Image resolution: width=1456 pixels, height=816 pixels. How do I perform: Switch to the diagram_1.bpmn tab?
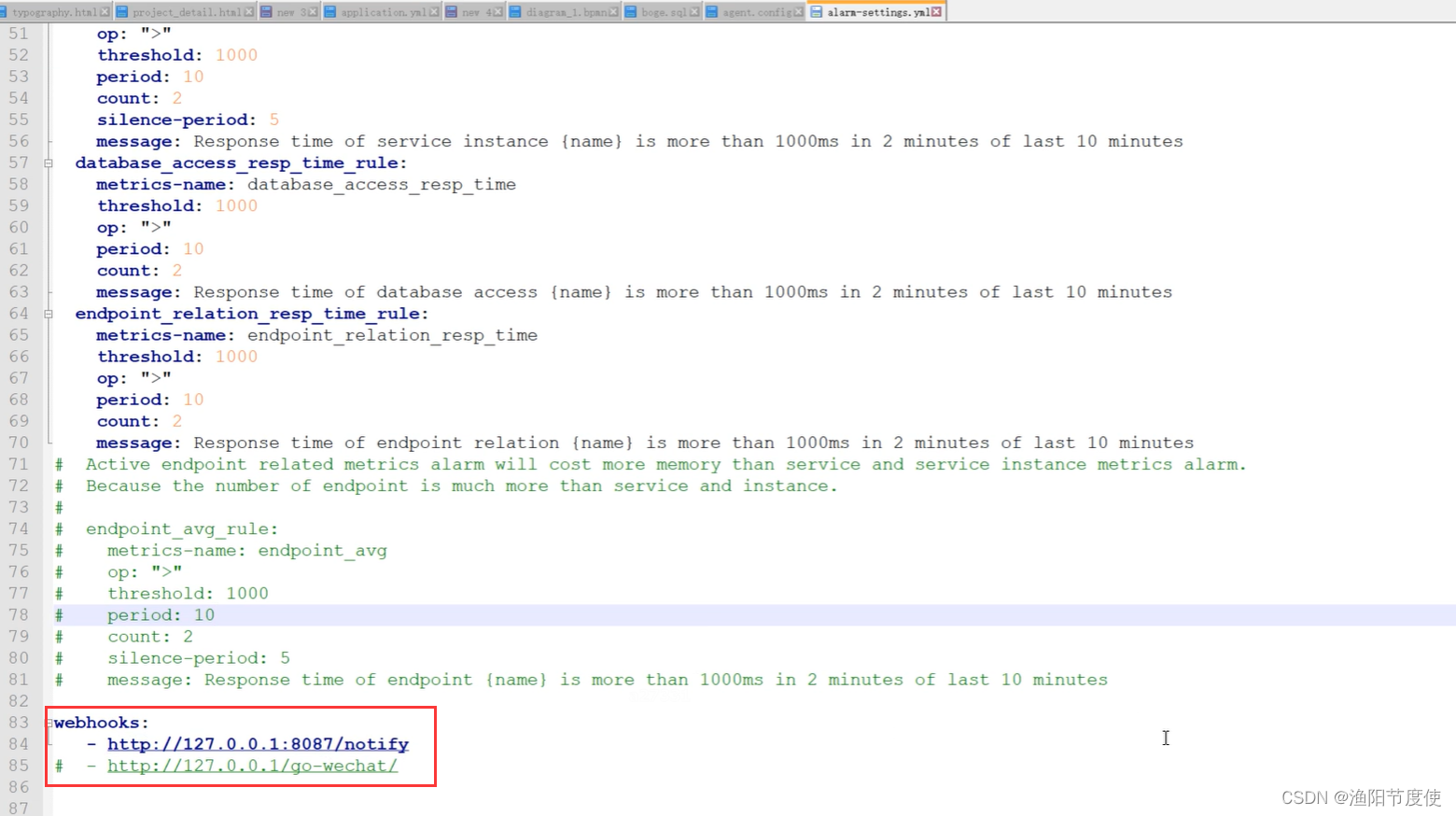564,11
